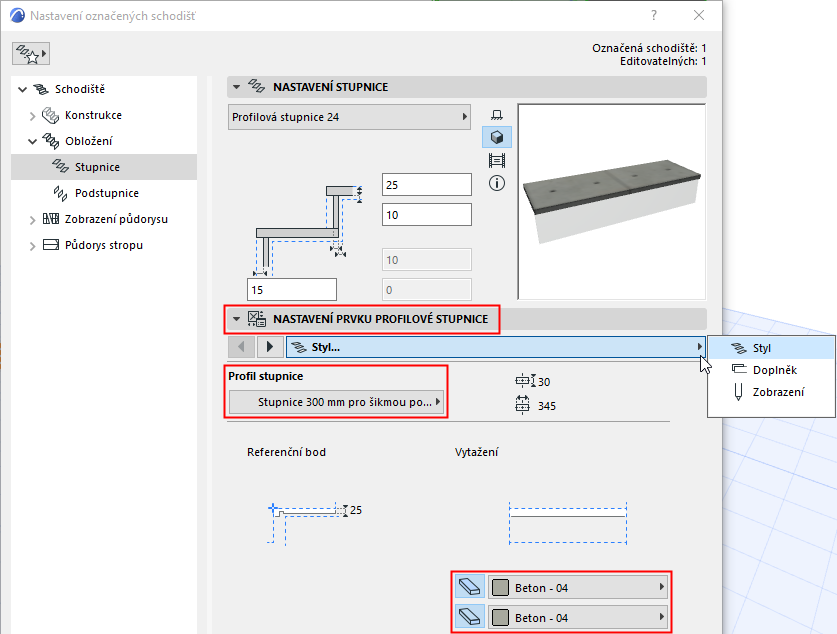
Task: Open the Styl... page selector dropdown
Action: [496, 347]
